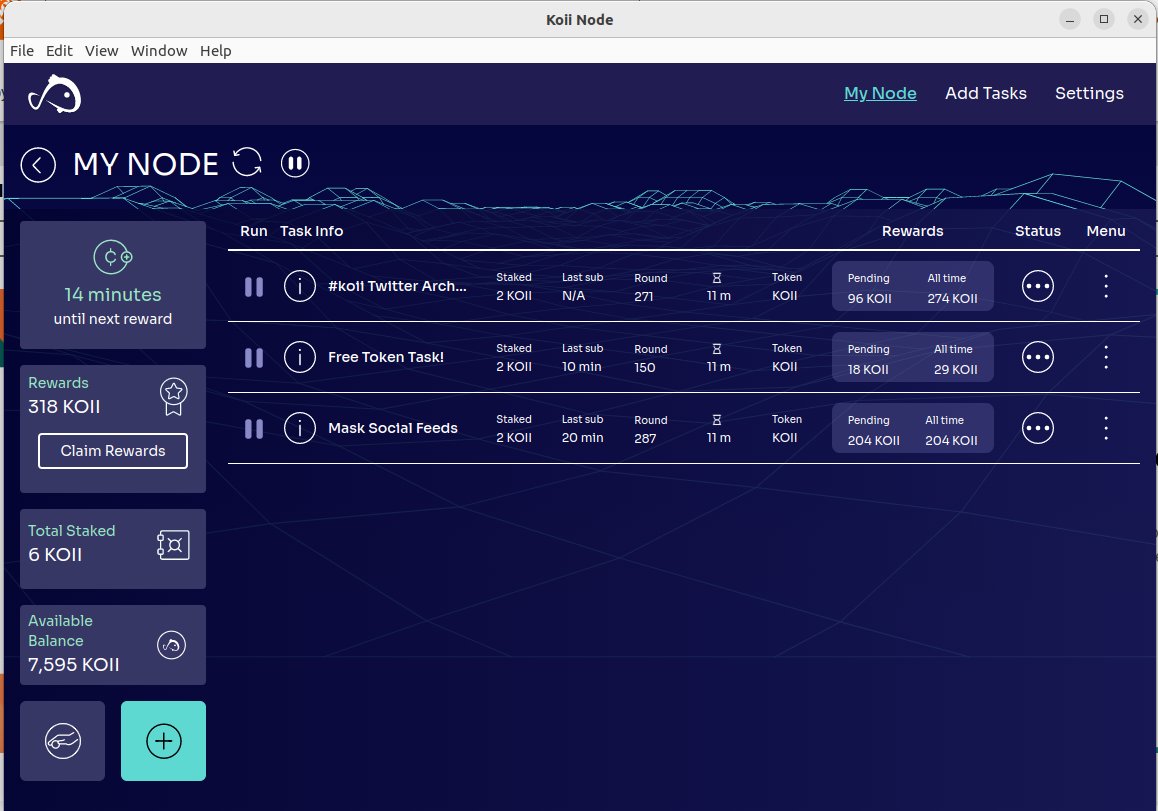
Task: Open the Add Tasks tab
Action: [985, 93]
